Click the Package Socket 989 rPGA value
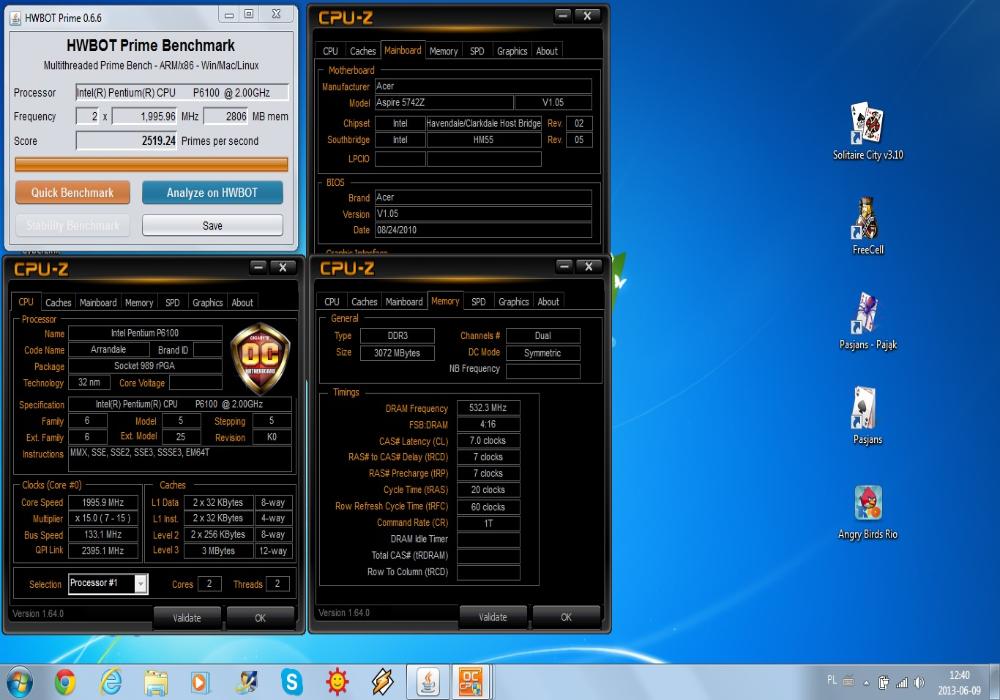1000x700 pixels. 145,366
